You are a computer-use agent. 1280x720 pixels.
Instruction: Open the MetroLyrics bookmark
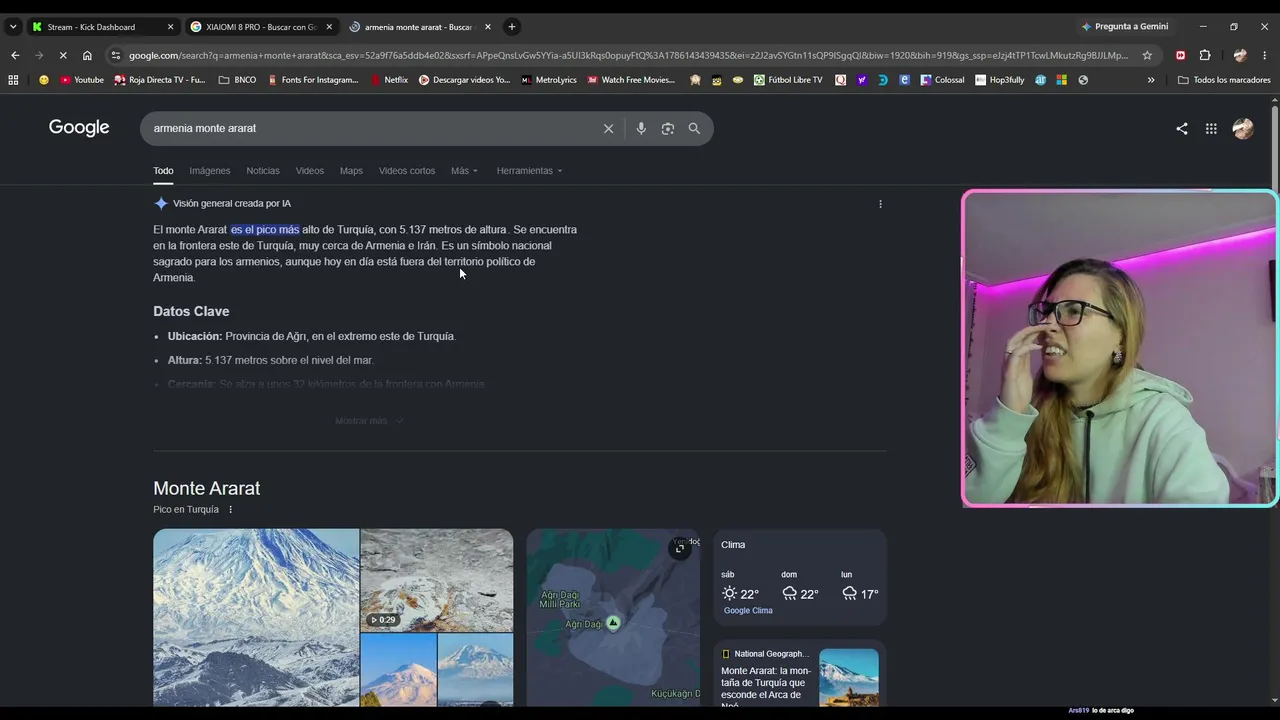tap(549, 80)
